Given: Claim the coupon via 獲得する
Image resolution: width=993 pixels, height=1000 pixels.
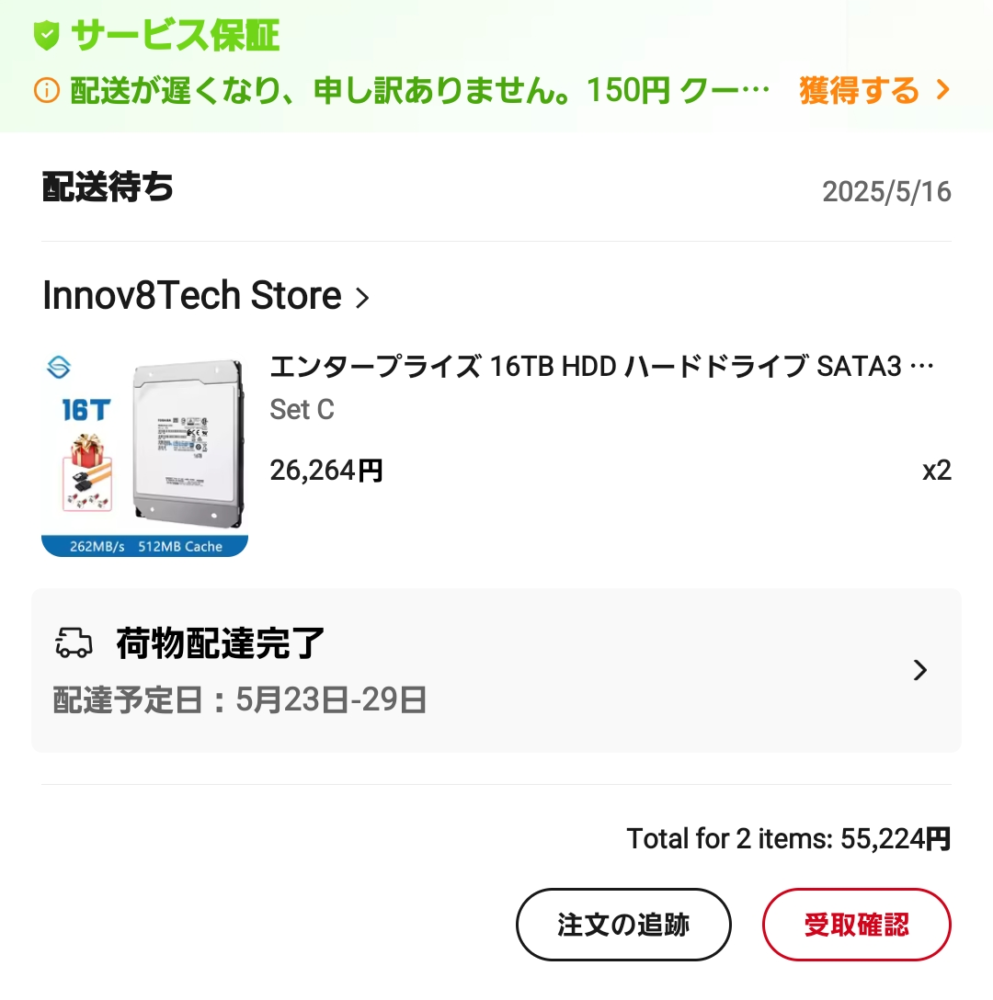Looking at the screenshot, I should coord(858,91).
